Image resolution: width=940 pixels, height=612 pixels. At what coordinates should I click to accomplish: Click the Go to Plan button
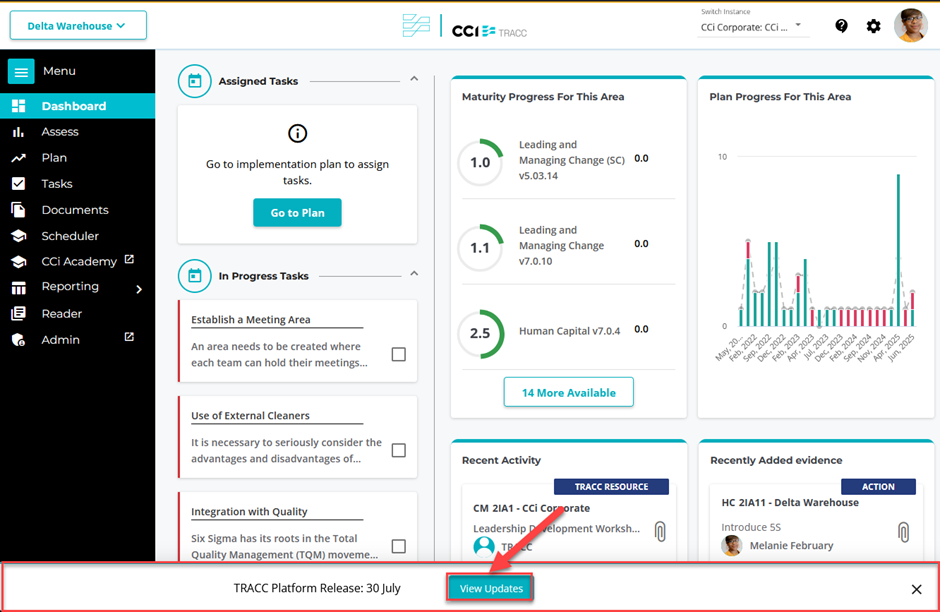(297, 212)
